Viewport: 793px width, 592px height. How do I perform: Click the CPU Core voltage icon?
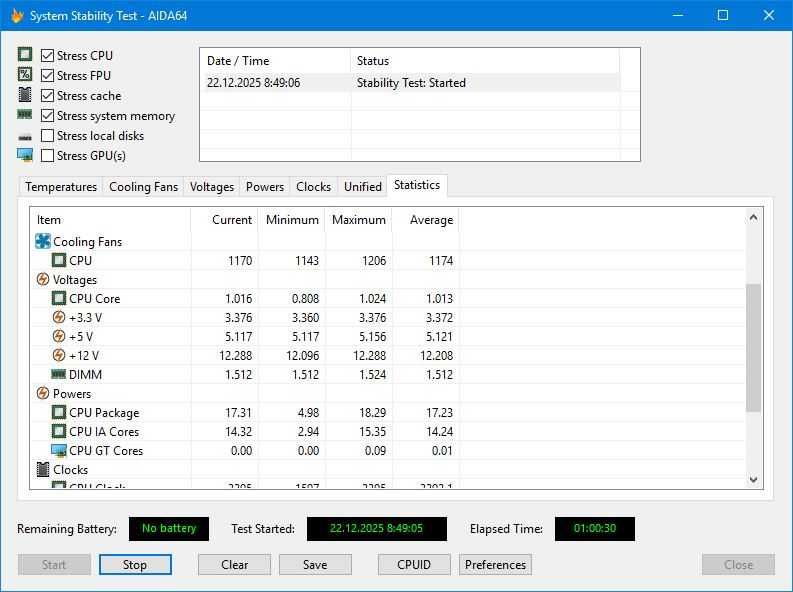[x=59, y=298]
